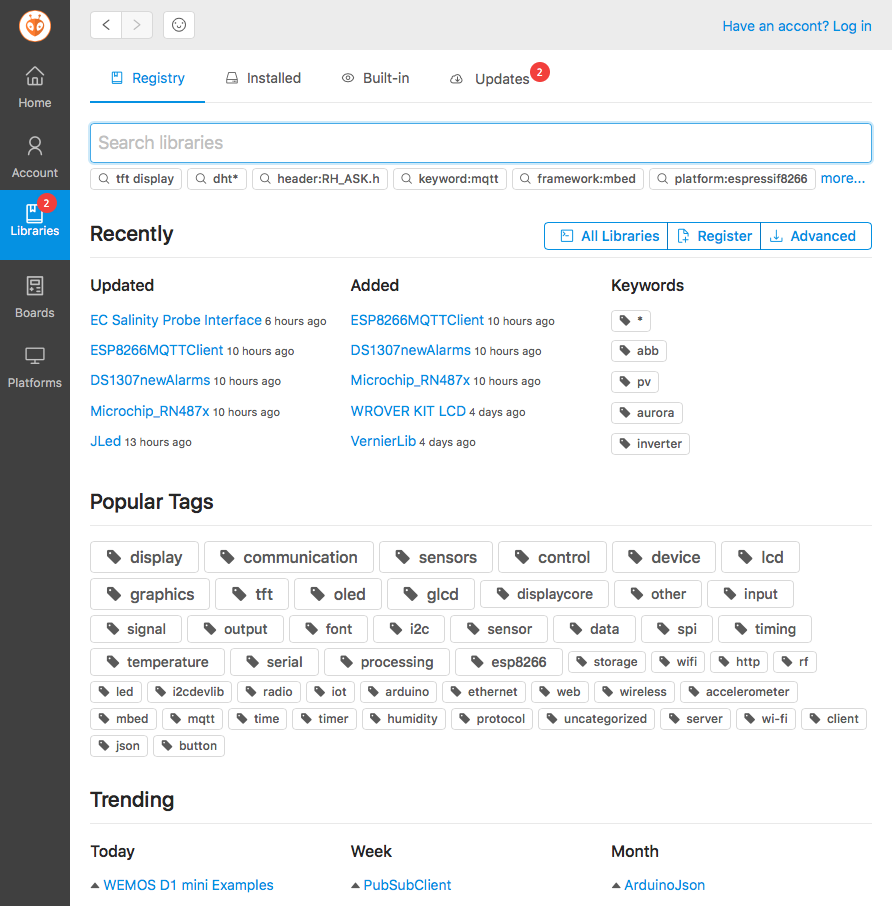Click the 'aurora' keyword tag
The width and height of the screenshot is (892, 906).
coord(647,413)
